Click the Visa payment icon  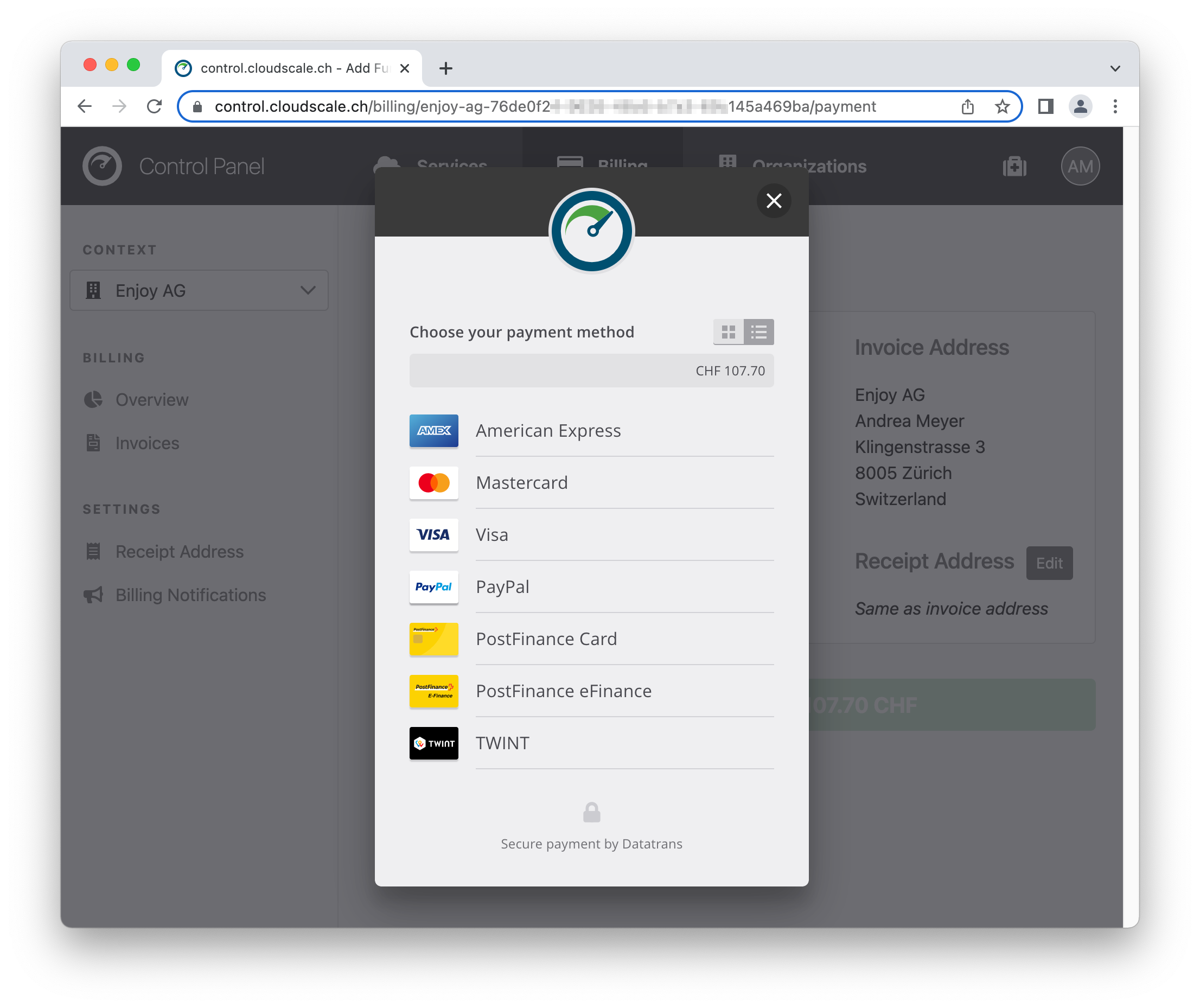pos(433,534)
